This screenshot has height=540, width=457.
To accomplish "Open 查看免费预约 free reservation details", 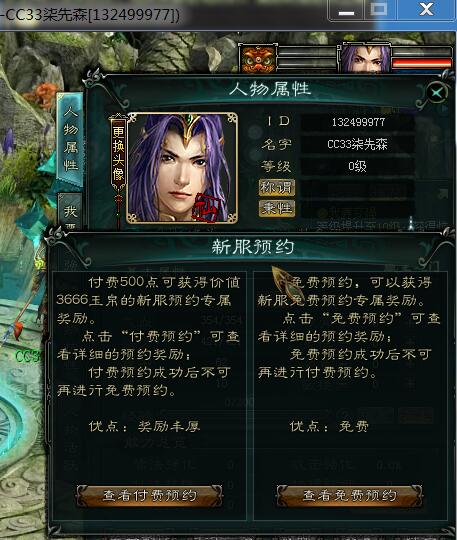I will point(350,496).
